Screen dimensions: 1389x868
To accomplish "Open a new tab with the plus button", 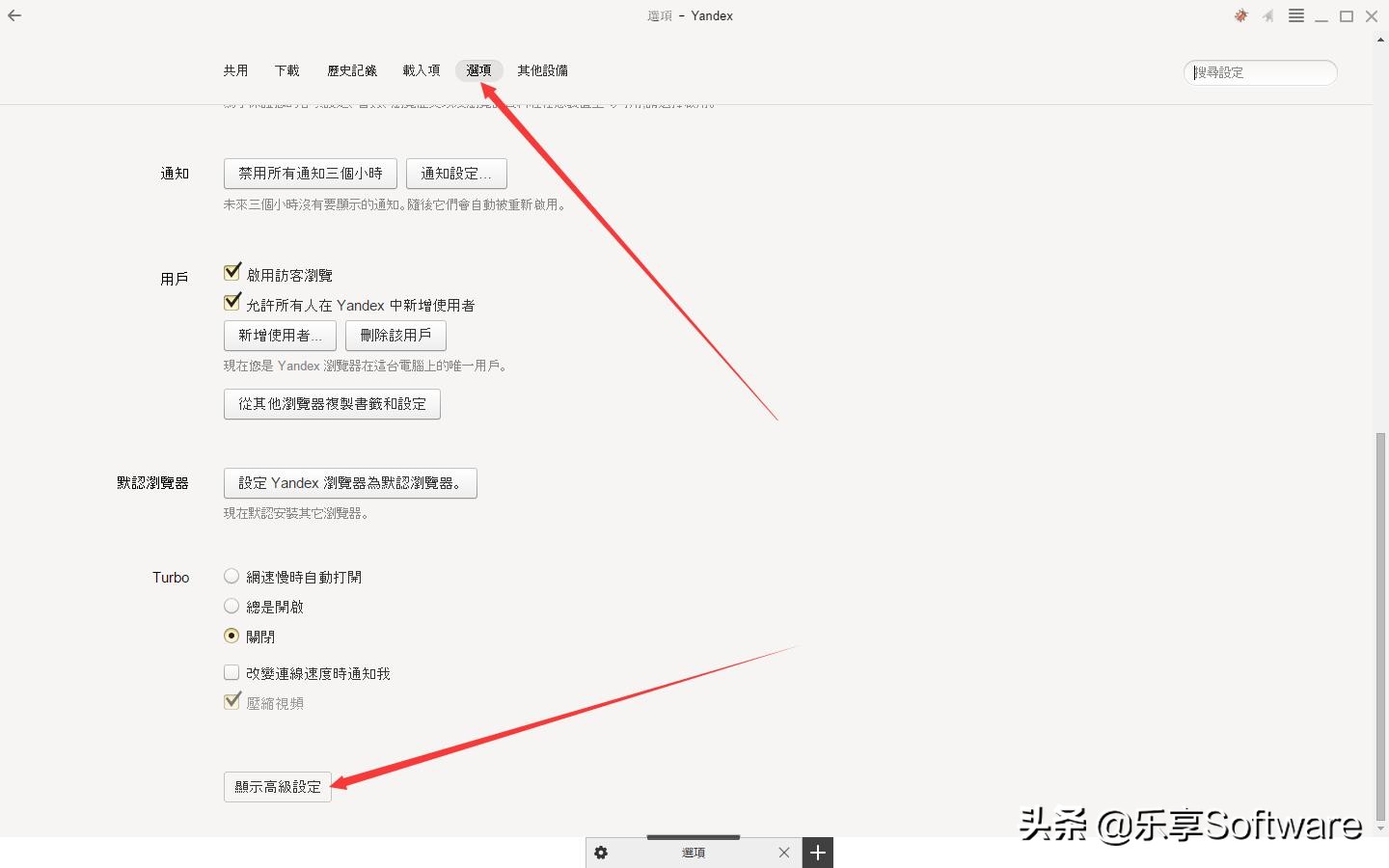I will [x=817, y=853].
